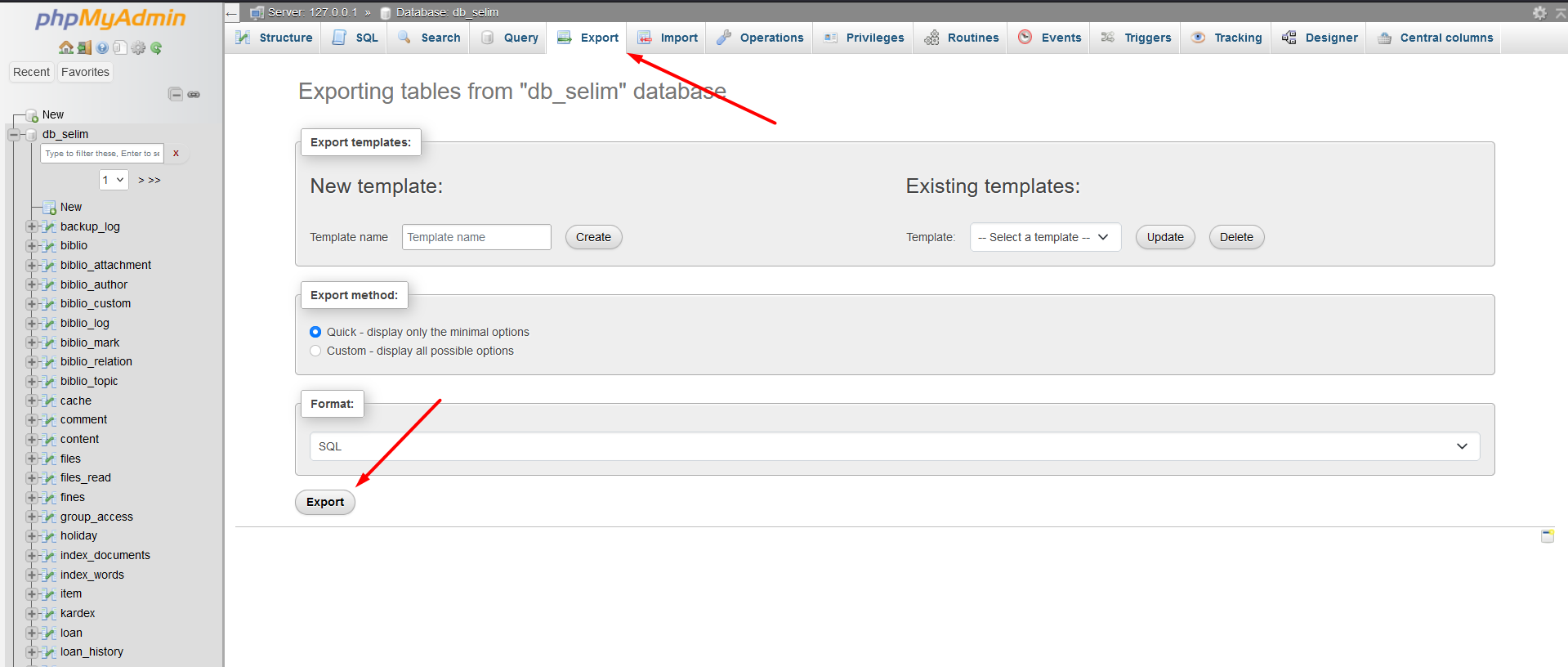This screenshot has height=667, width=1568.
Task: Open the Designer tab
Action: [1320, 38]
